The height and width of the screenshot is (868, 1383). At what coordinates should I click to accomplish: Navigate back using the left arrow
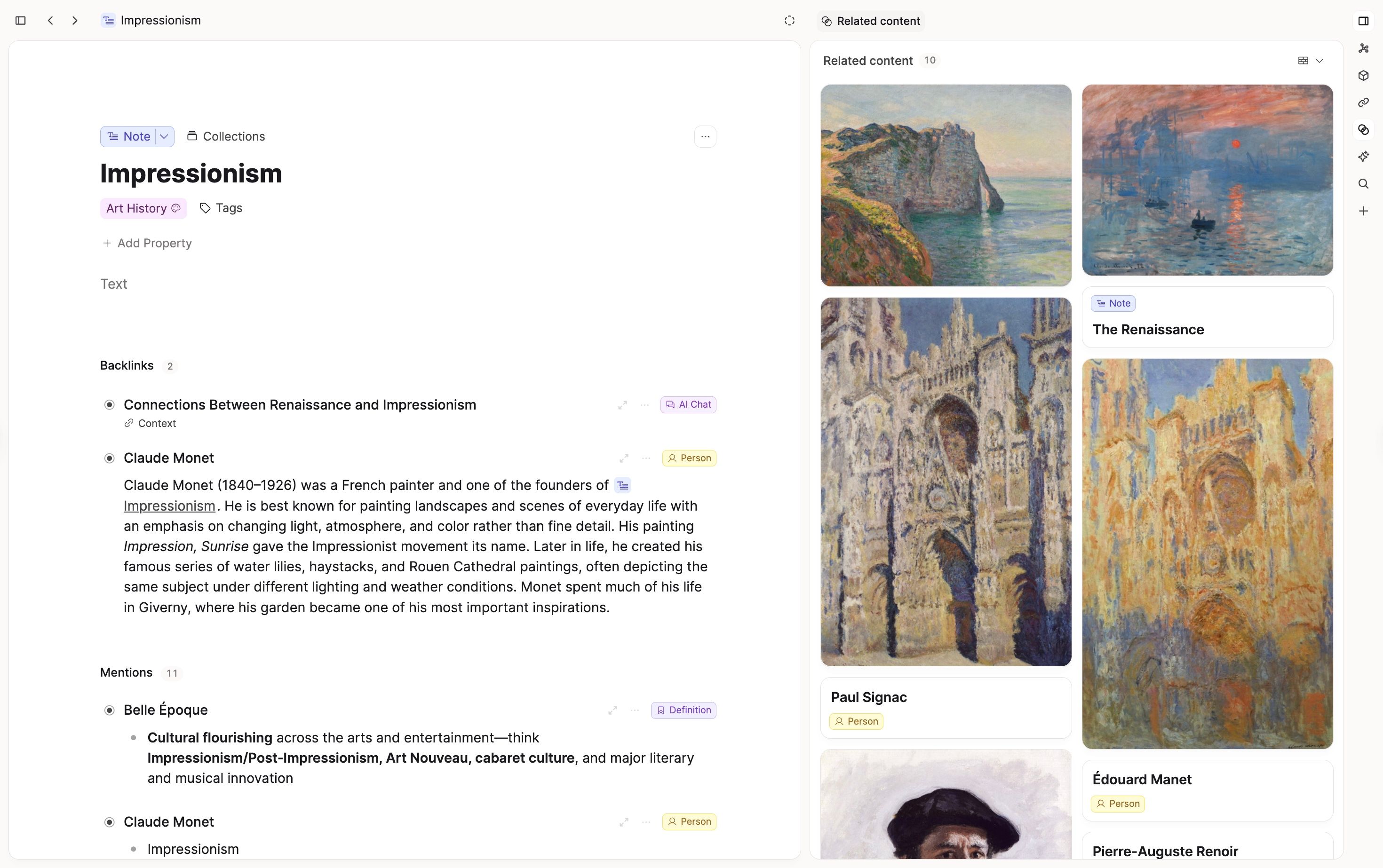tap(50, 21)
